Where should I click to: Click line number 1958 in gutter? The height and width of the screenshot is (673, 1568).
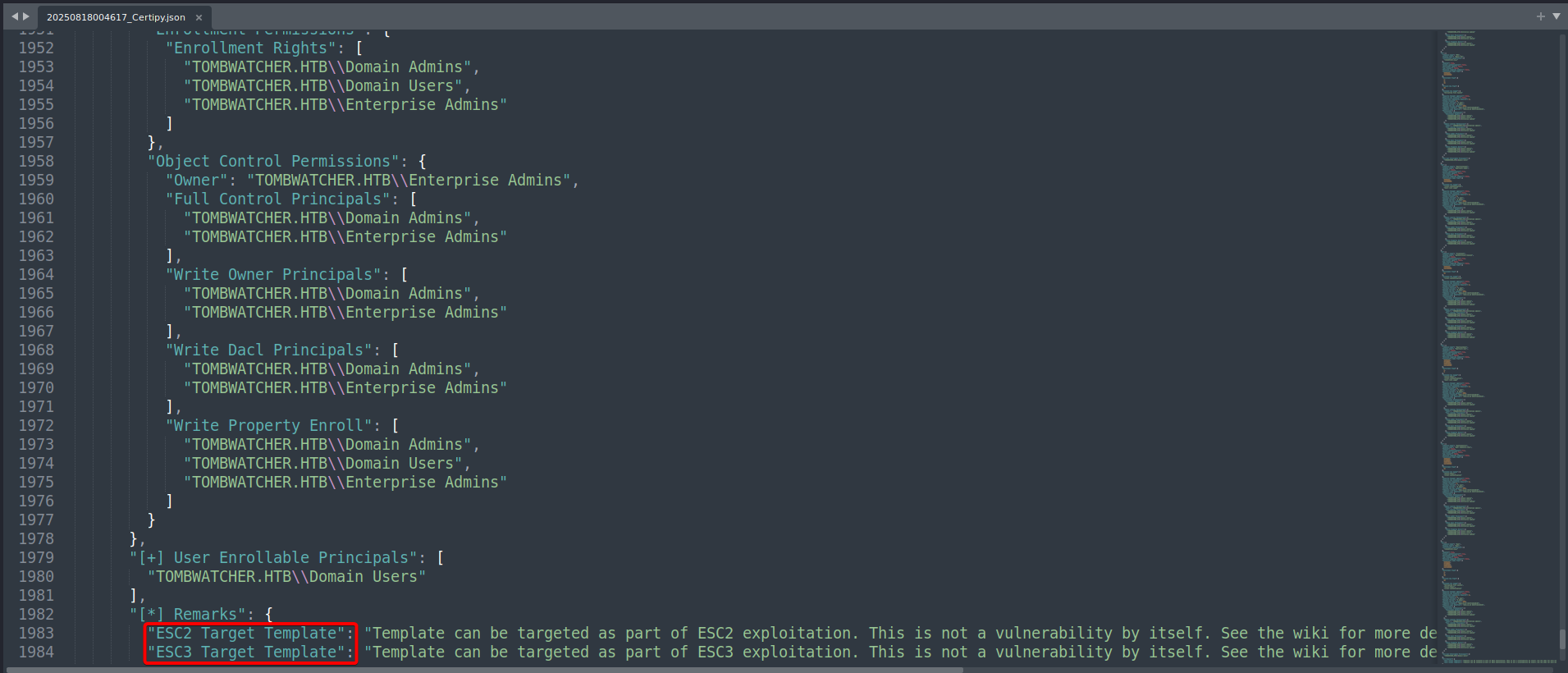click(x=36, y=162)
